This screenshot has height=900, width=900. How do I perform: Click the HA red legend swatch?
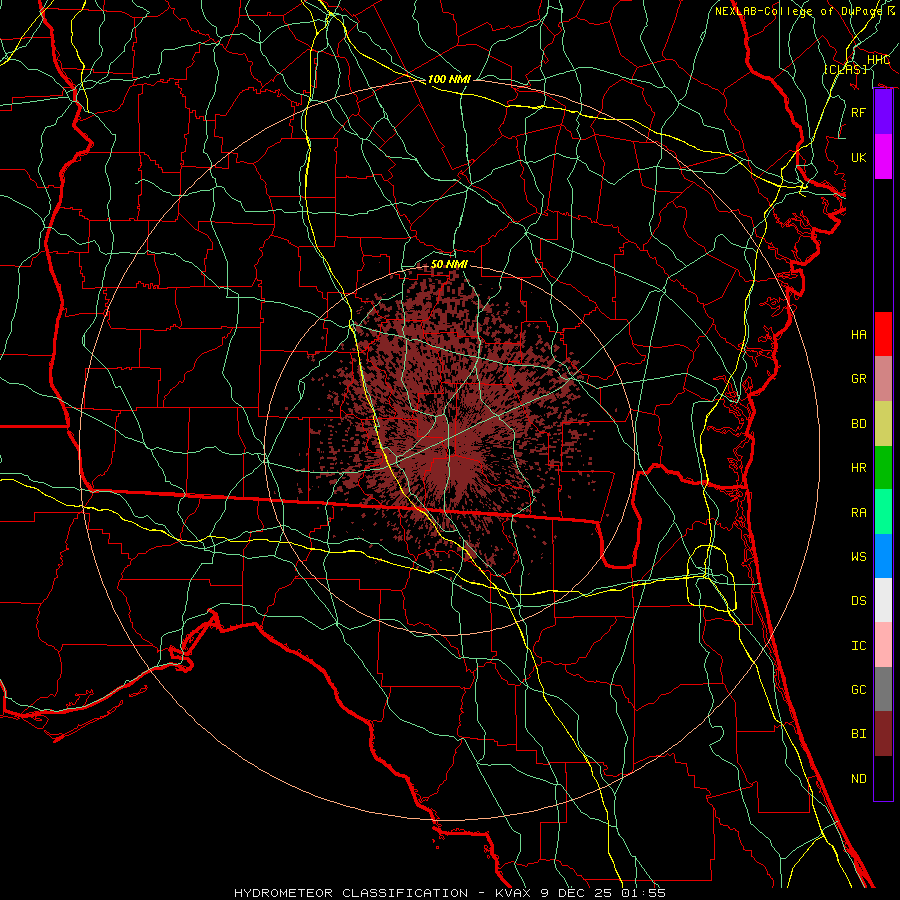coord(883,334)
